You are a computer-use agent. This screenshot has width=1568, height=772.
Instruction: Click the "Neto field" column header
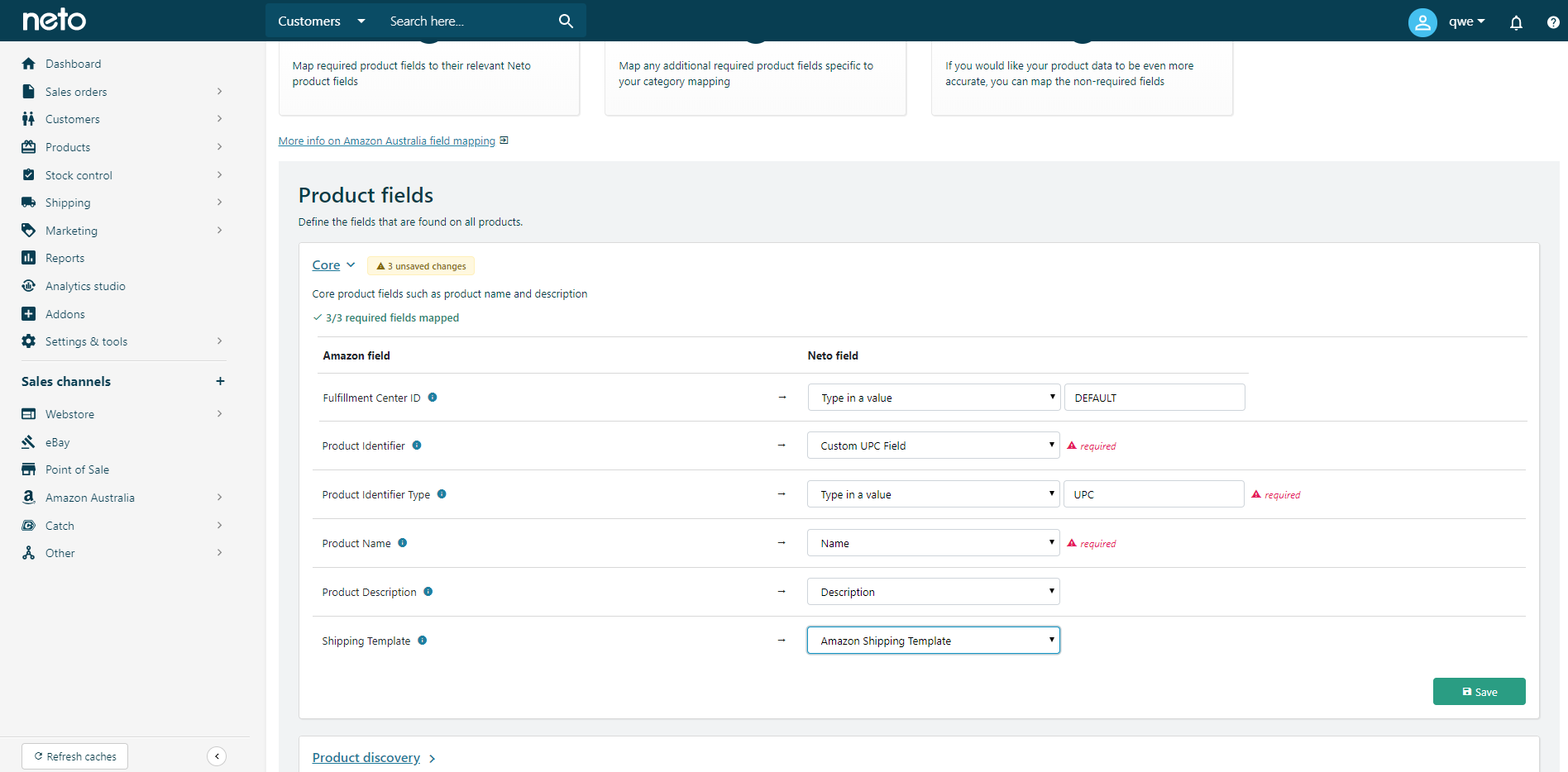833,356
